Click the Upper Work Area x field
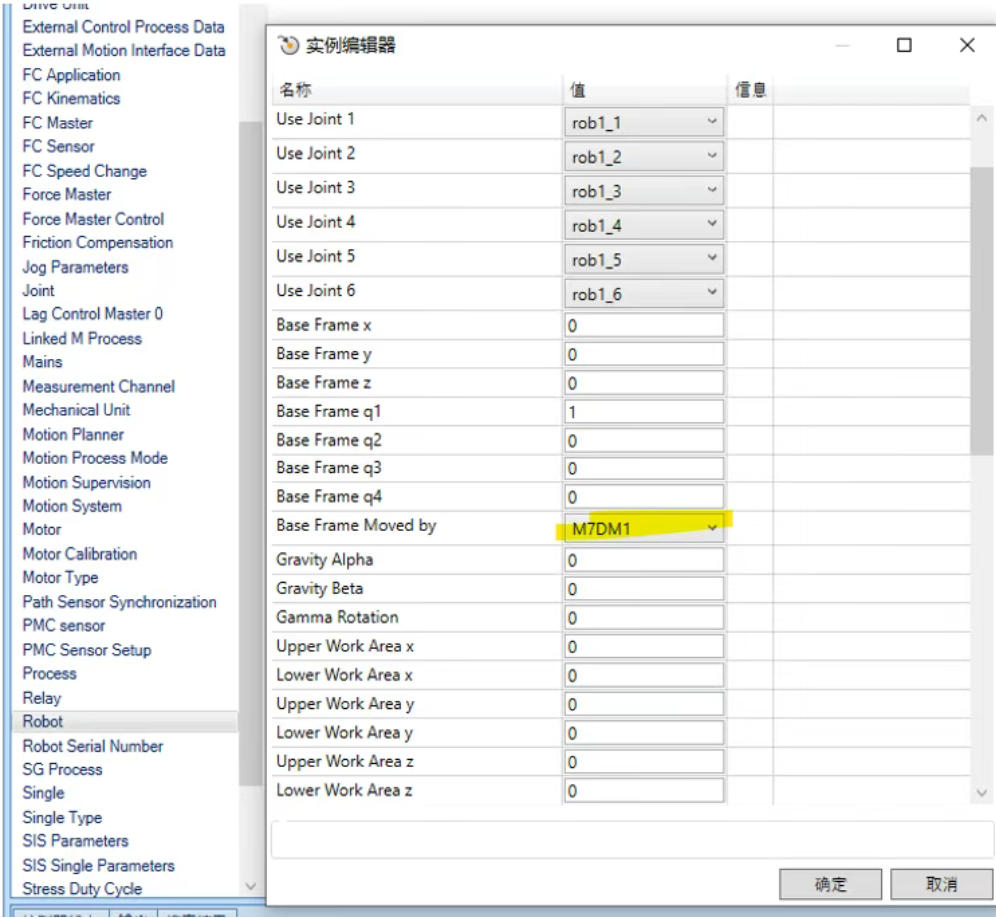 (x=643, y=647)
